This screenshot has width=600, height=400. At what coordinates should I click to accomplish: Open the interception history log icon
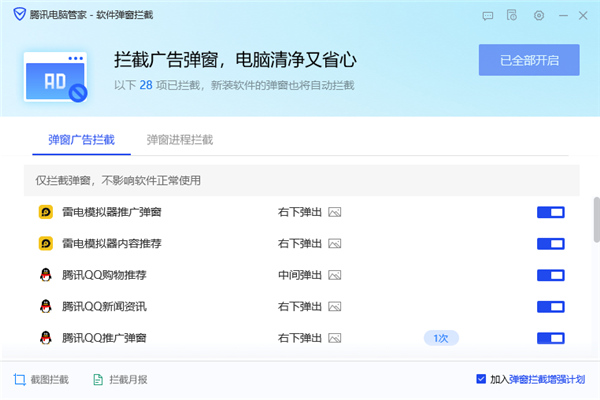point(512,16)
